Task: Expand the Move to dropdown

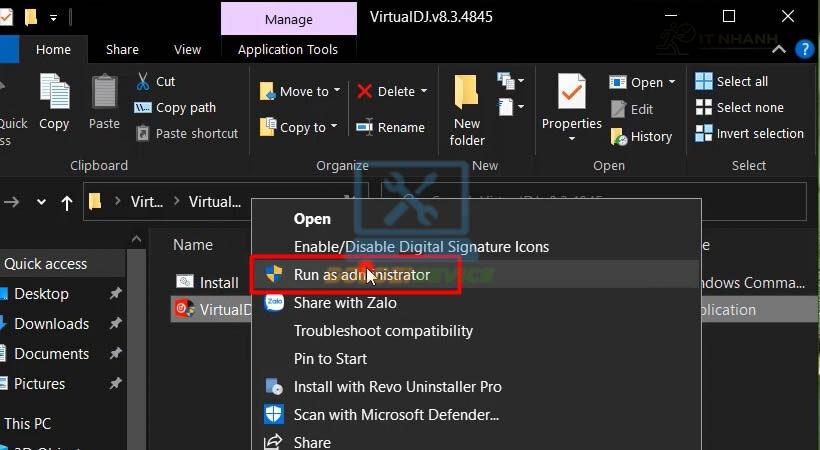Action: point(336,91)
